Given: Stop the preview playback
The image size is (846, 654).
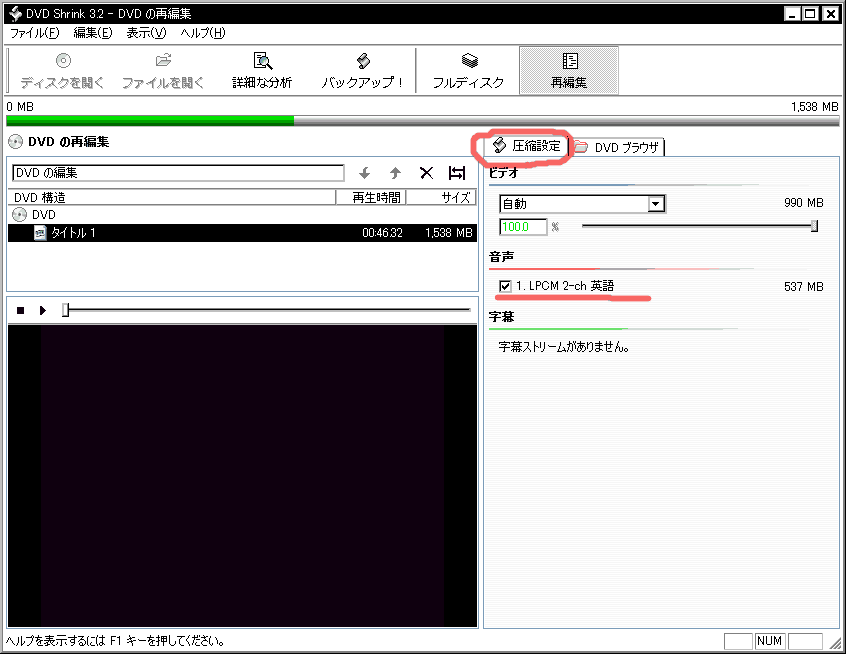Looking at the screenshot, I should click(x=21, y=310).
